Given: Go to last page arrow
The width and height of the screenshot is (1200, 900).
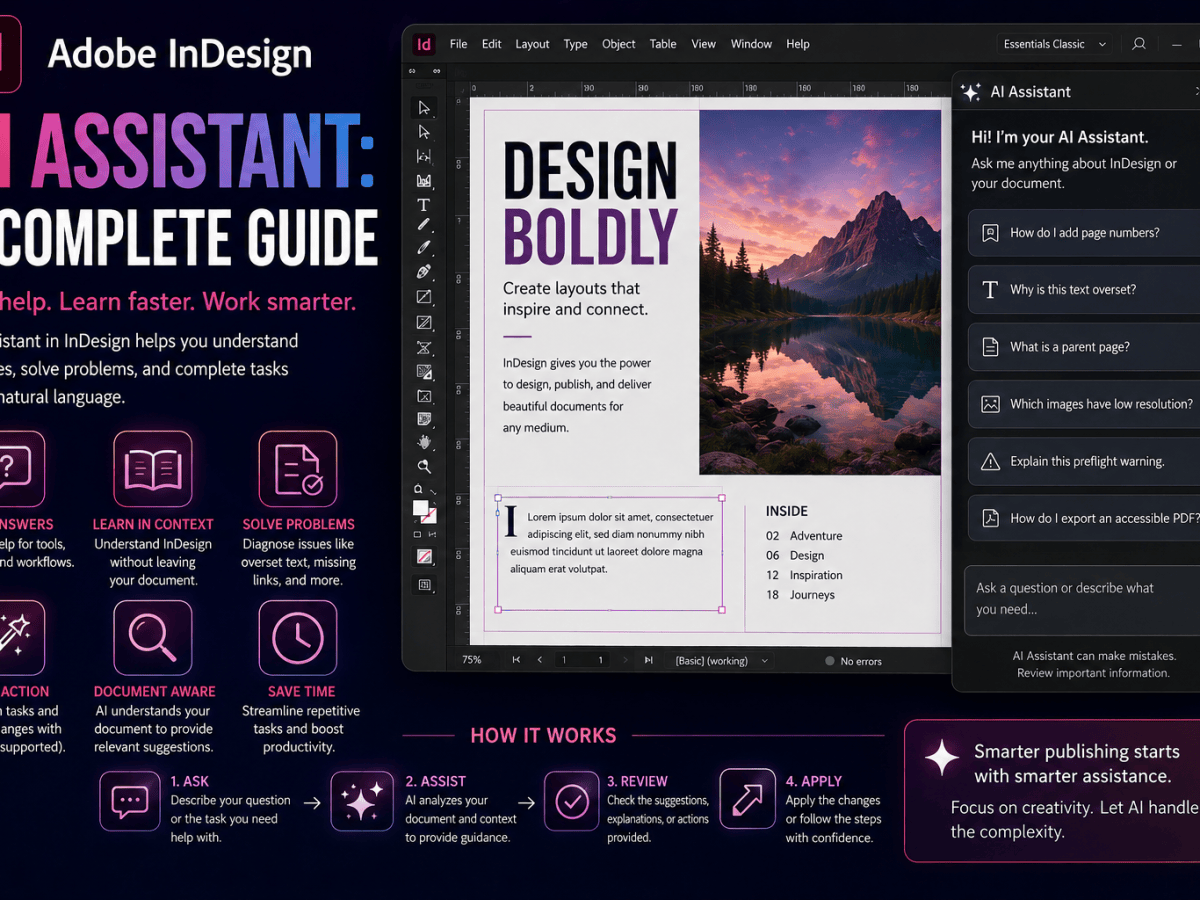Looking at the screenshot, I should 648,660.
